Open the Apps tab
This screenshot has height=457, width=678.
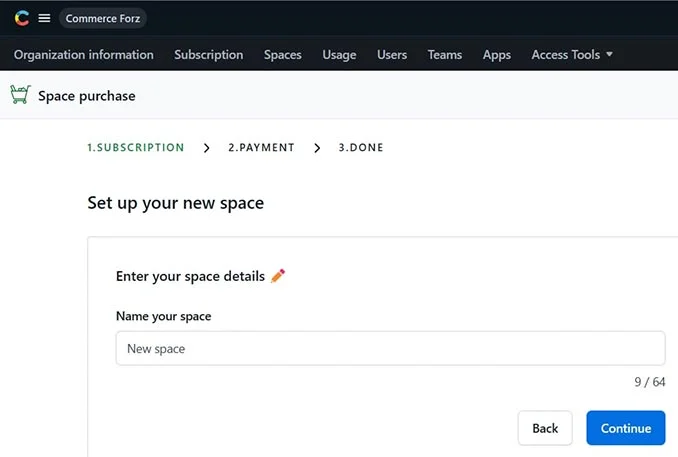[x=497, y=55]
